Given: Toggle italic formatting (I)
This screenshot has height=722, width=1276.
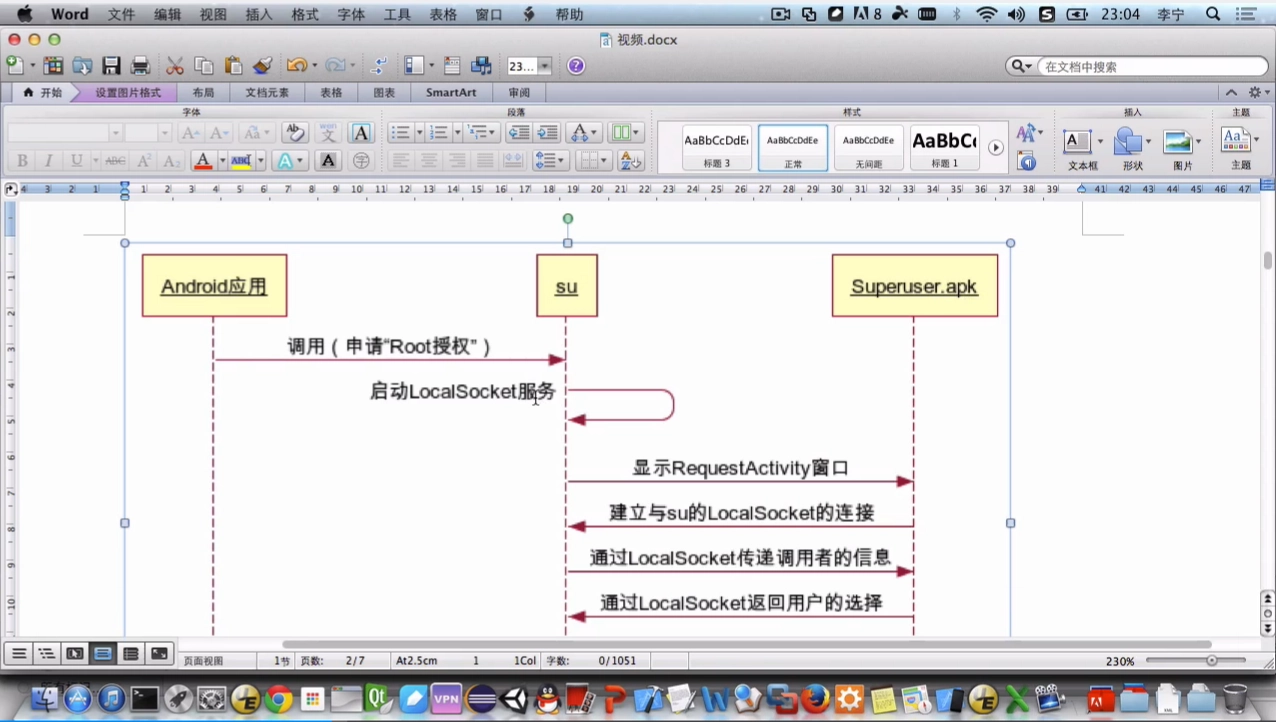Looking at the screenshot, I should pyautogui.click(x=49, y=161).
